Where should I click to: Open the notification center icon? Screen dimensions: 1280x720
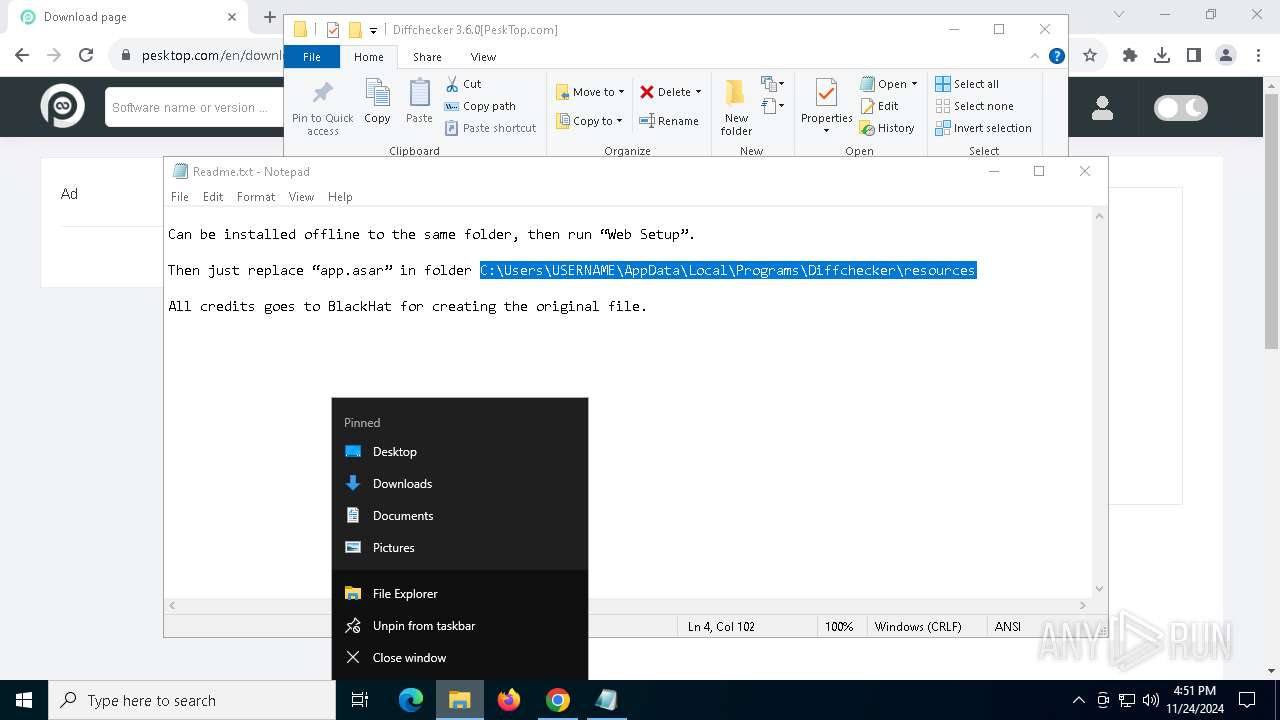point(1247,700)
